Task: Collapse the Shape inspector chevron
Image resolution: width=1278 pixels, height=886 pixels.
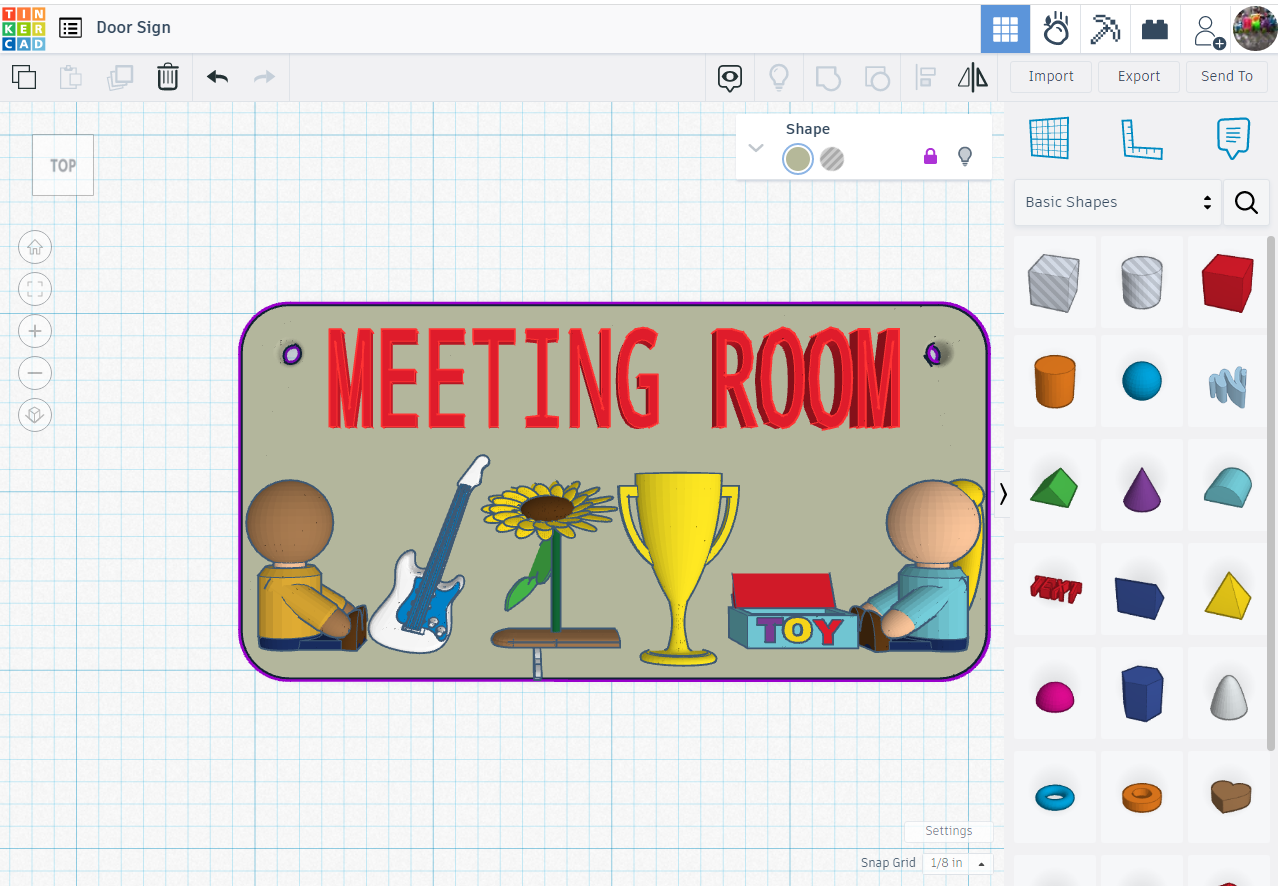Action: [x=756, y=148]
